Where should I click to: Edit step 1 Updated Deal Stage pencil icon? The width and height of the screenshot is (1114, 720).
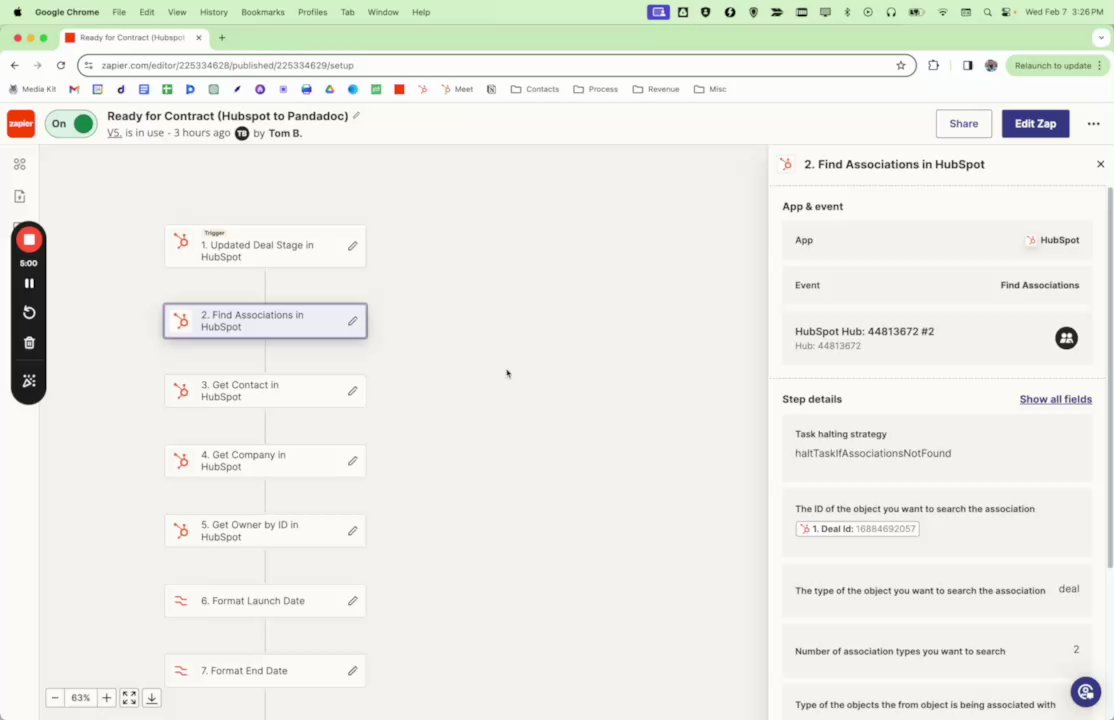pyautogui.click(x=352, y=246)
